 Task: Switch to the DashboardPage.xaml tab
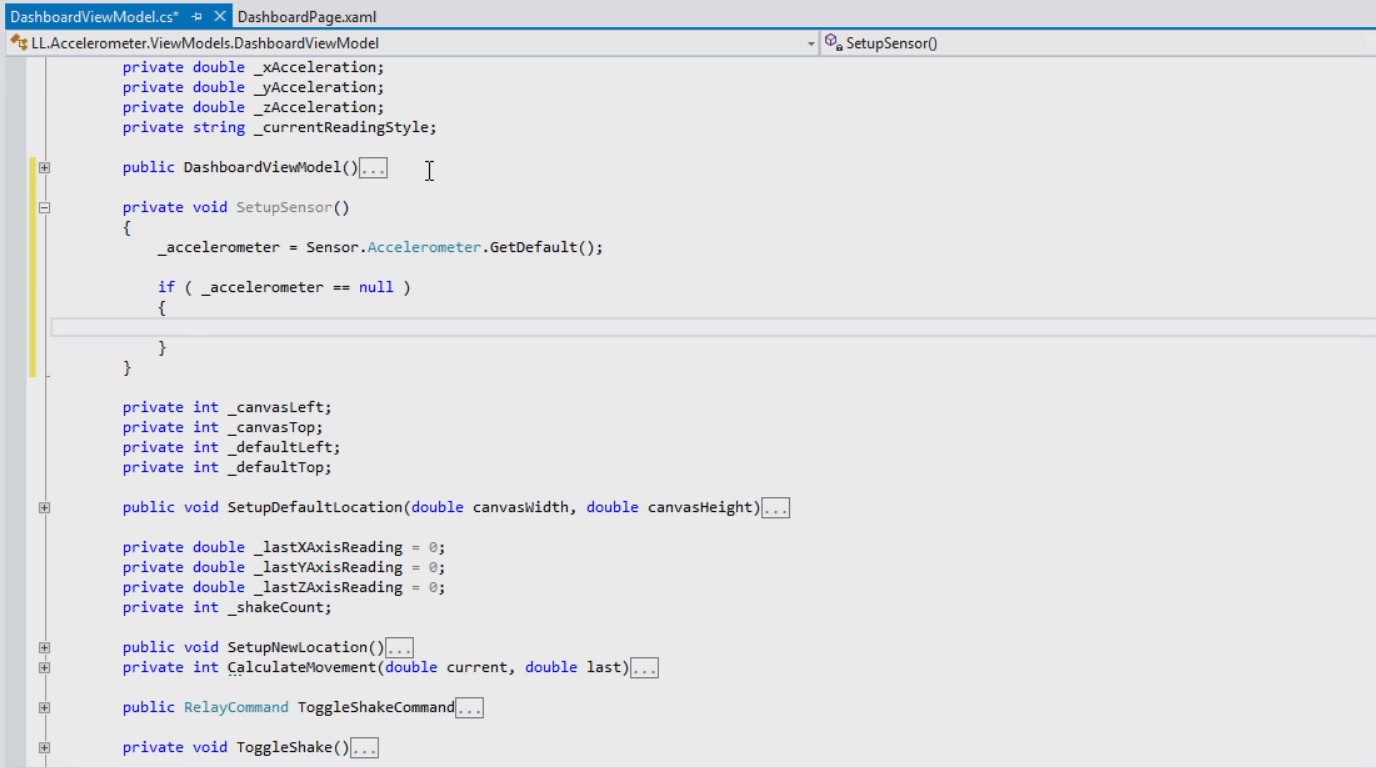[x=307, y=17]
